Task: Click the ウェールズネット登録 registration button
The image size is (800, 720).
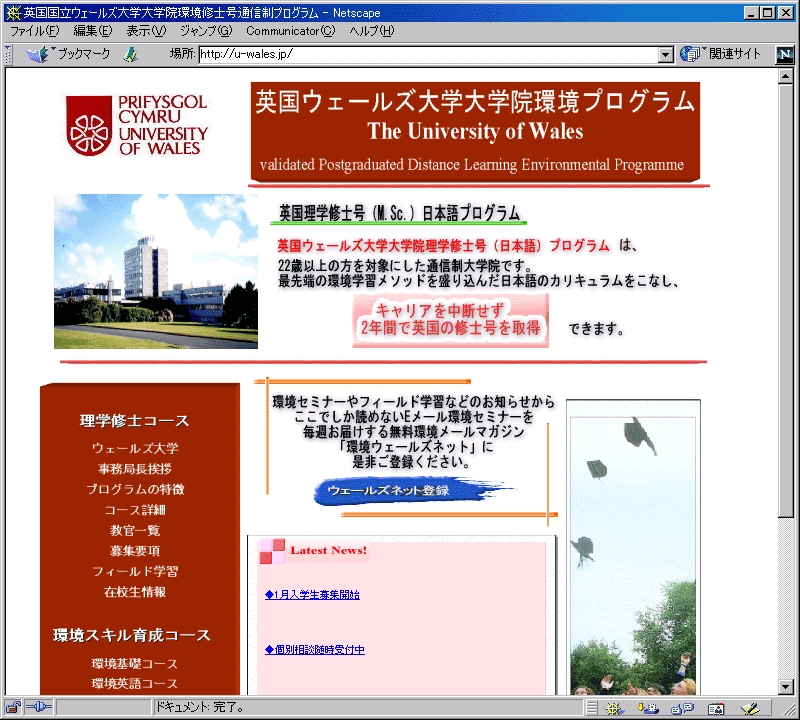Action: pos(413,491)
